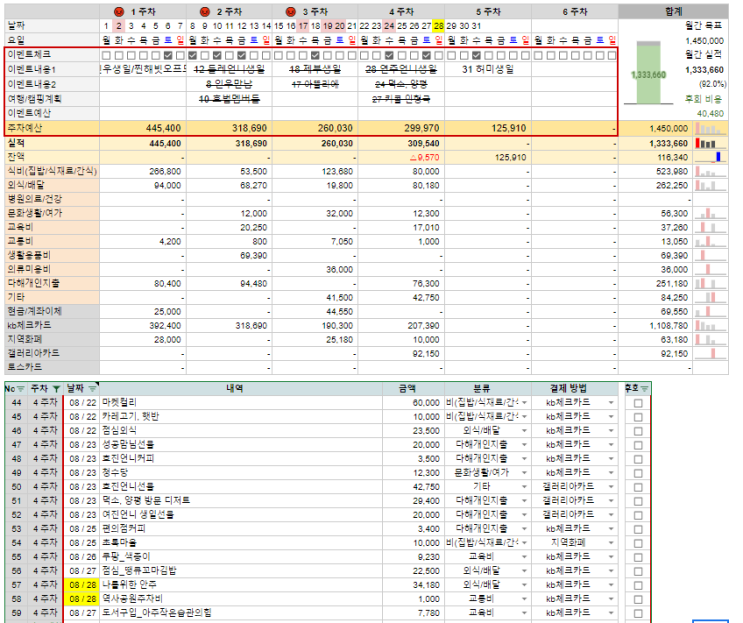Select the 1,108,780 kb체크카드 total
The height and width of the screenshot is (623, 743).
(656, 325)
